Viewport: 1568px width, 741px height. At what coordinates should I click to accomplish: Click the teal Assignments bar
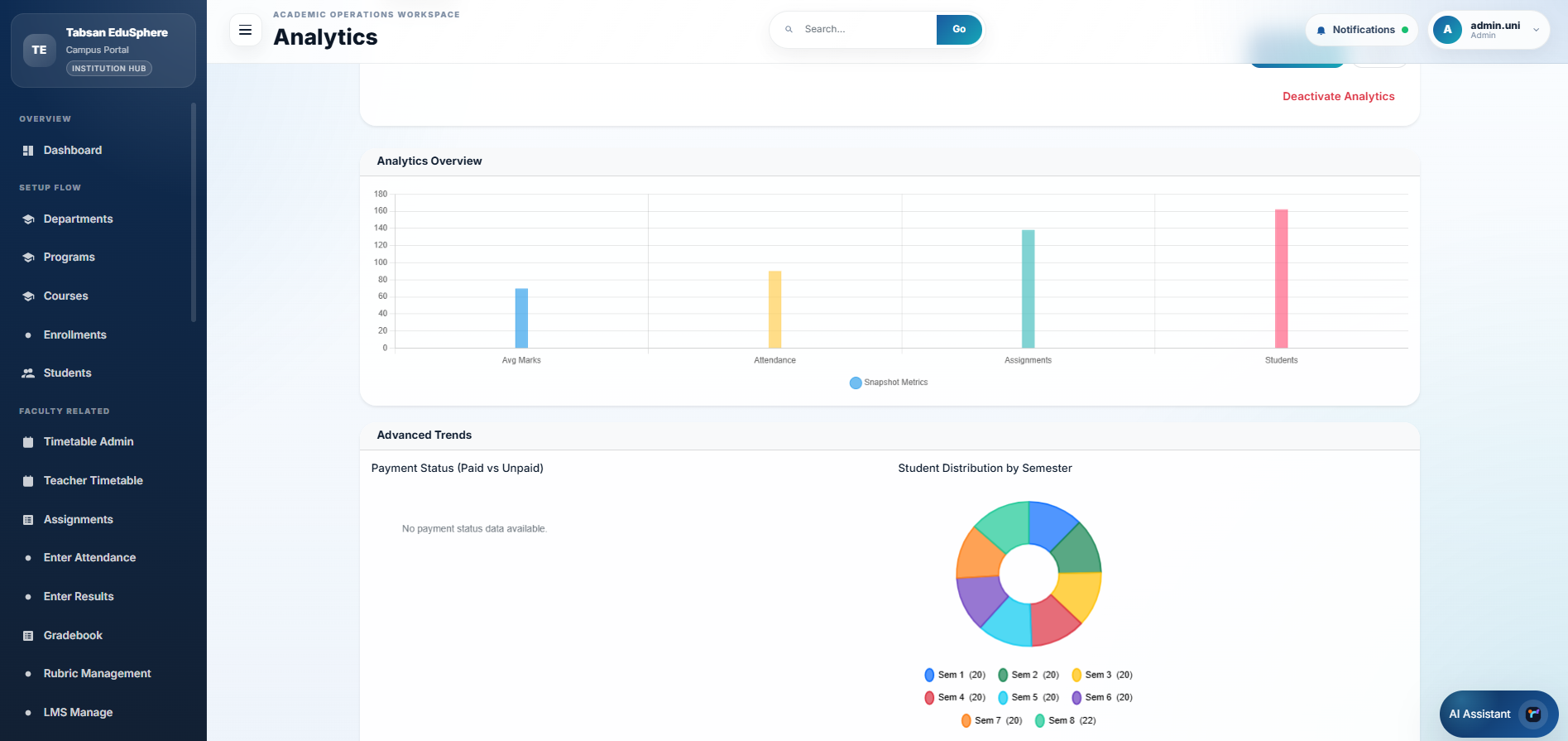point(1028,289)
